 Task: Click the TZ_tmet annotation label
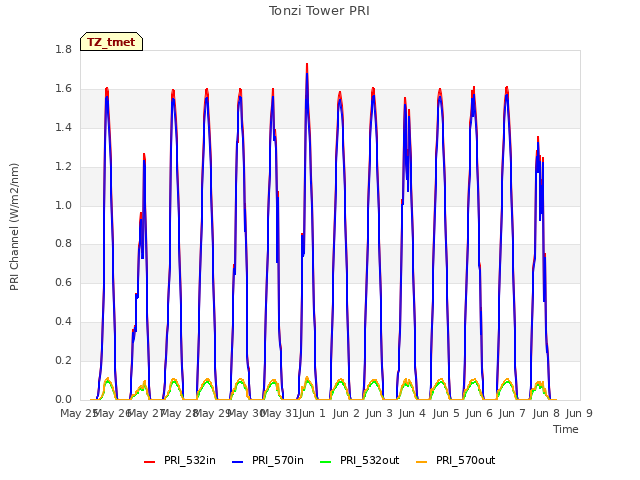111,42
